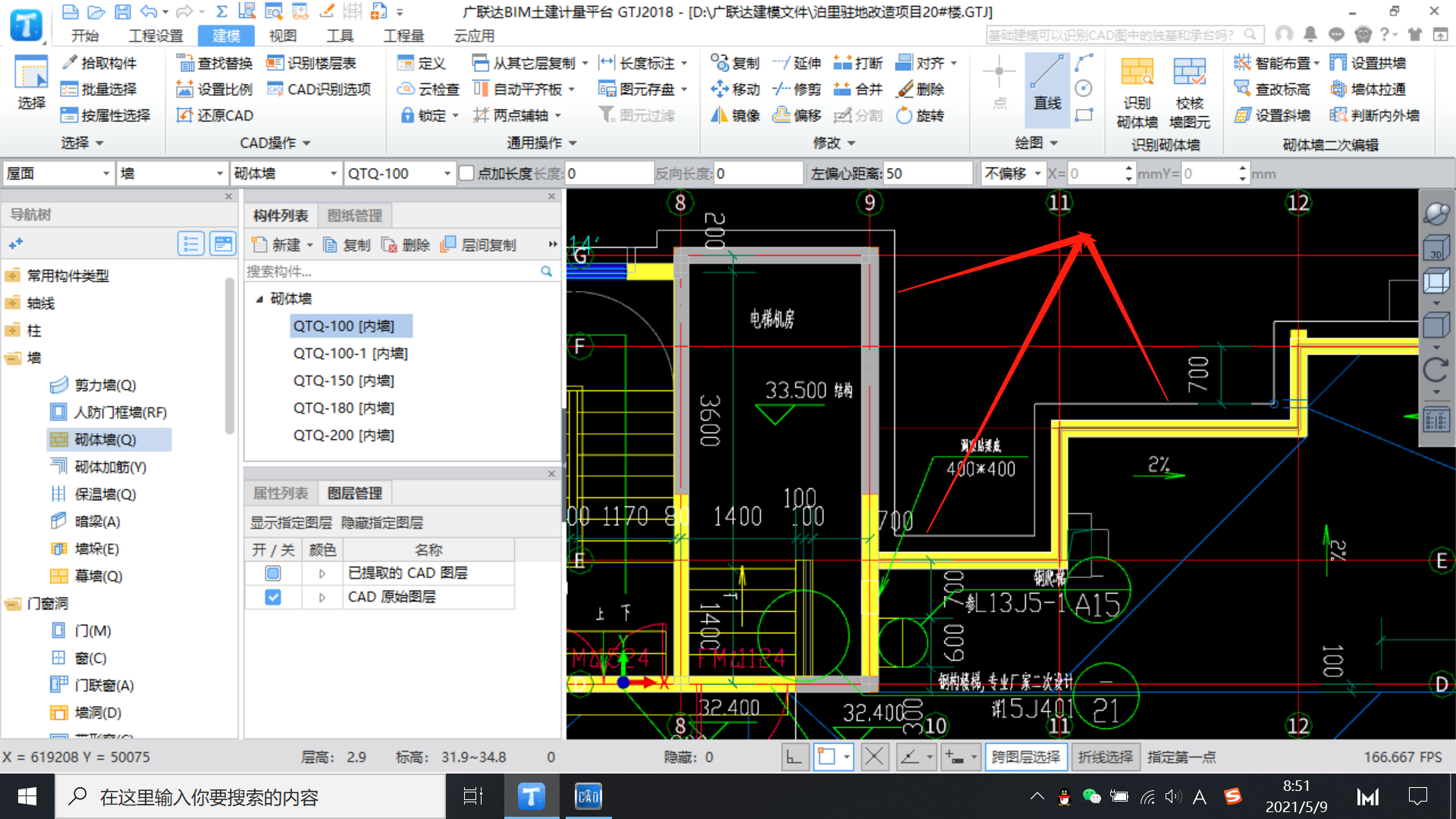Open the 工程设置 ribbon tab
Viewport: 1456px width, 819px height.
[x=155, y=36]
